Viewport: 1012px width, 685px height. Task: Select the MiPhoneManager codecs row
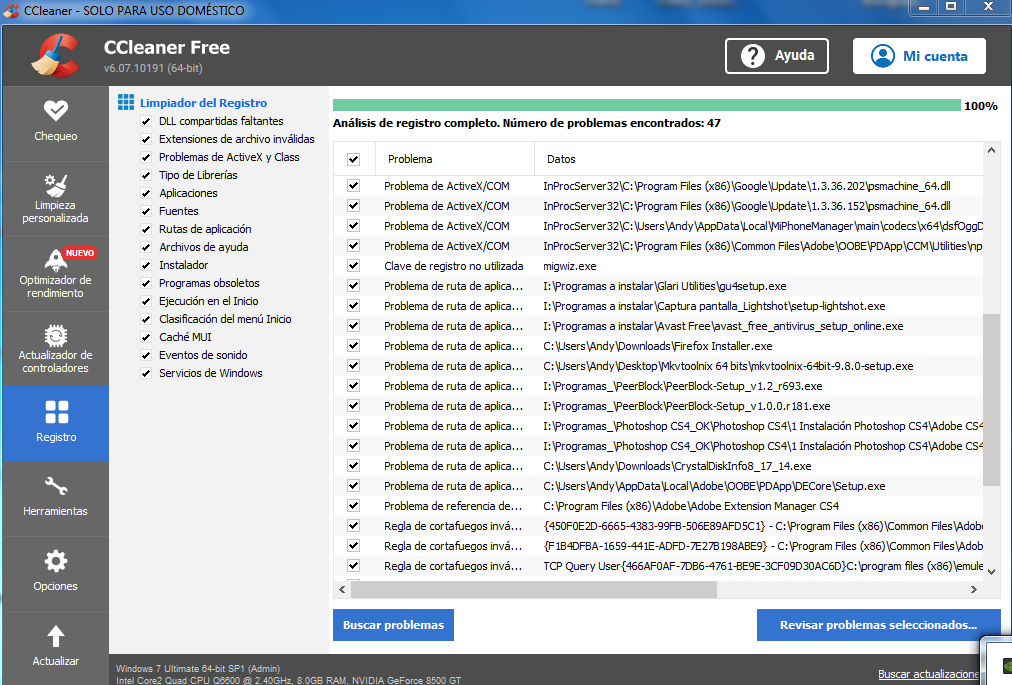pyautogui.click(x=658, y=226)
